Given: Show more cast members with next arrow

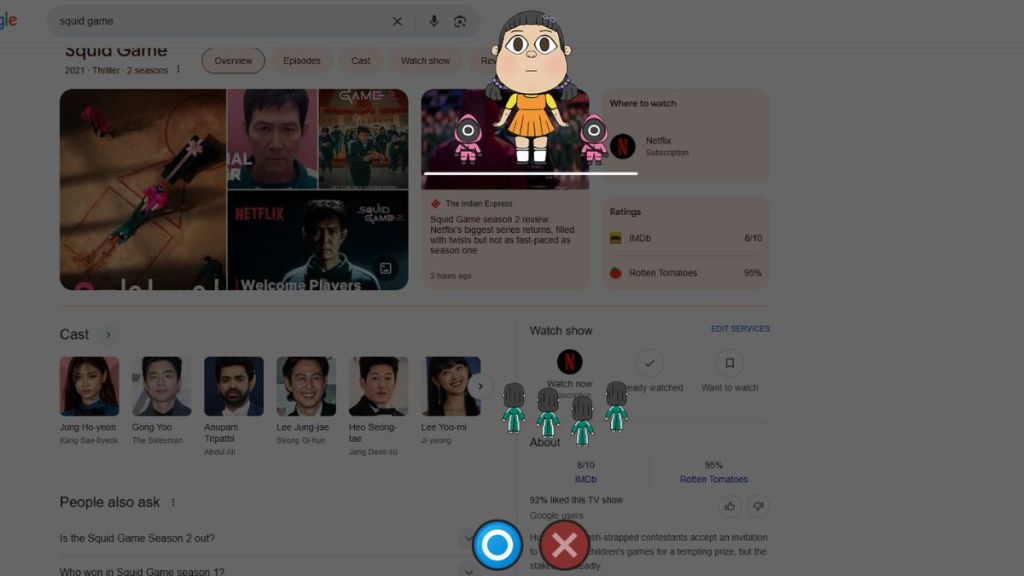Looking at the screenshot, I should [x=480, y=387].
